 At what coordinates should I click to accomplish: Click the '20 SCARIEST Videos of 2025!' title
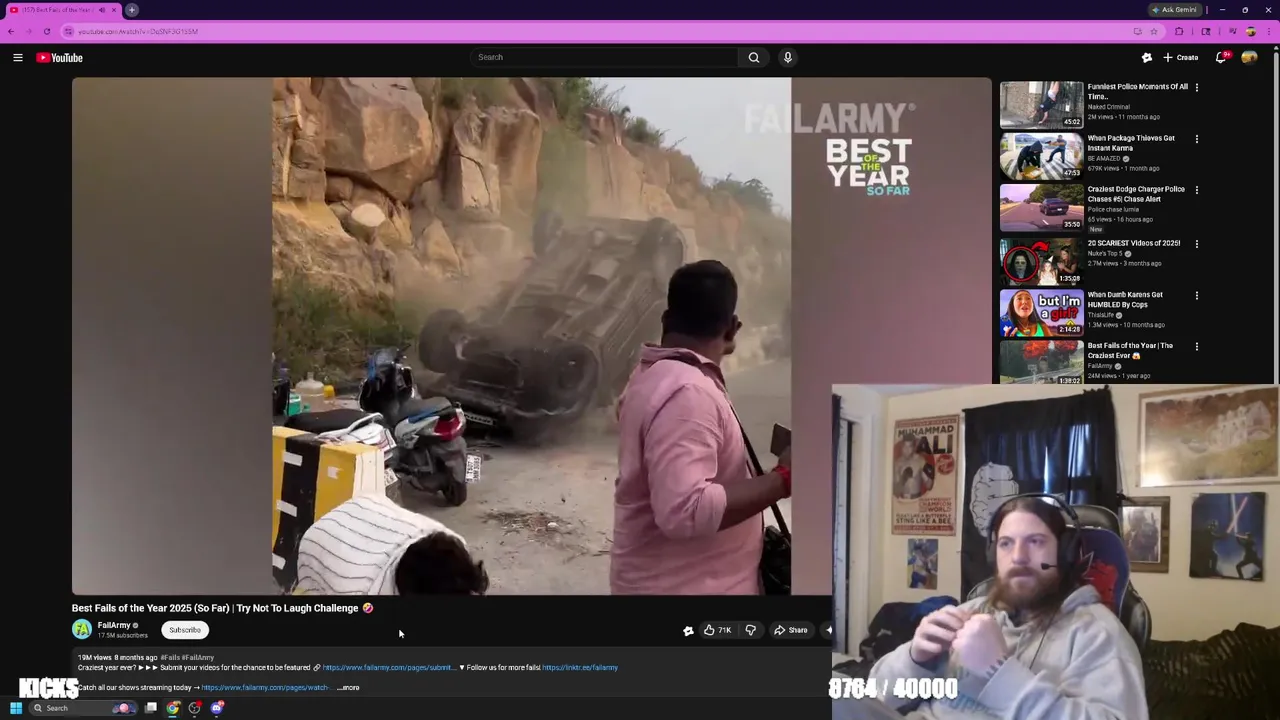1134,243
